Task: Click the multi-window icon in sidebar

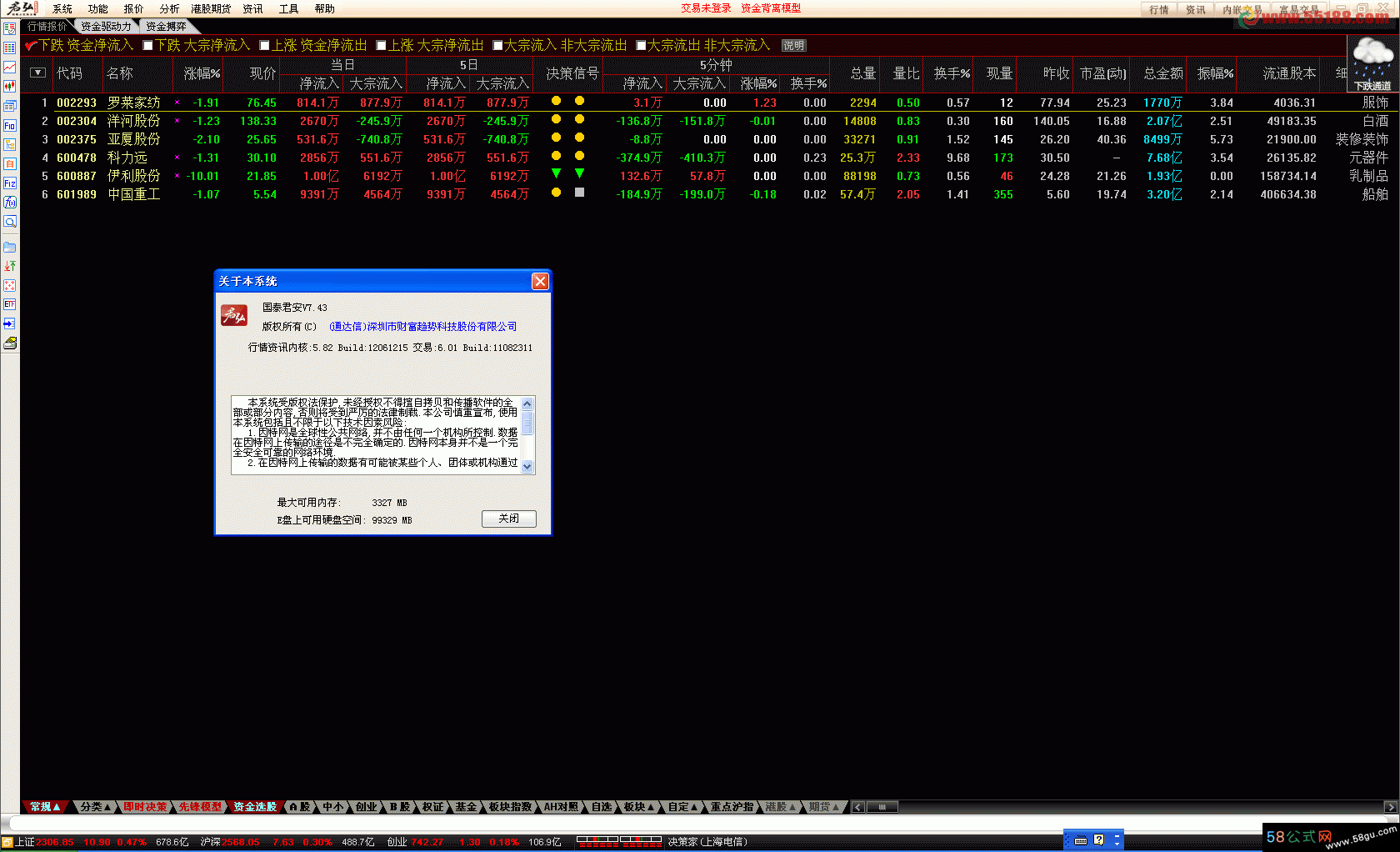Action: tap(10, 106)
